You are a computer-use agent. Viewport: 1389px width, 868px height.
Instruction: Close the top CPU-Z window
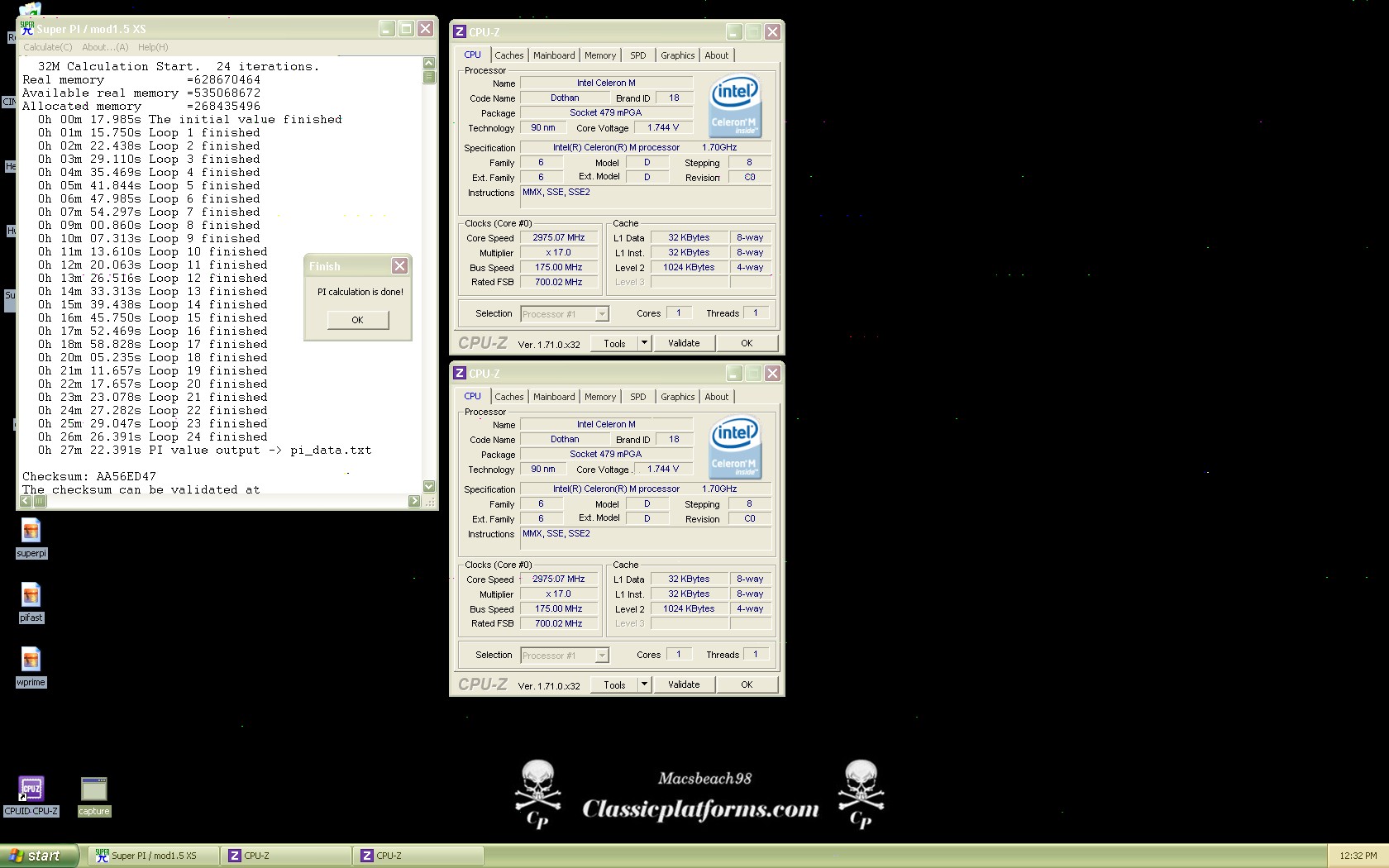point(772,31)
